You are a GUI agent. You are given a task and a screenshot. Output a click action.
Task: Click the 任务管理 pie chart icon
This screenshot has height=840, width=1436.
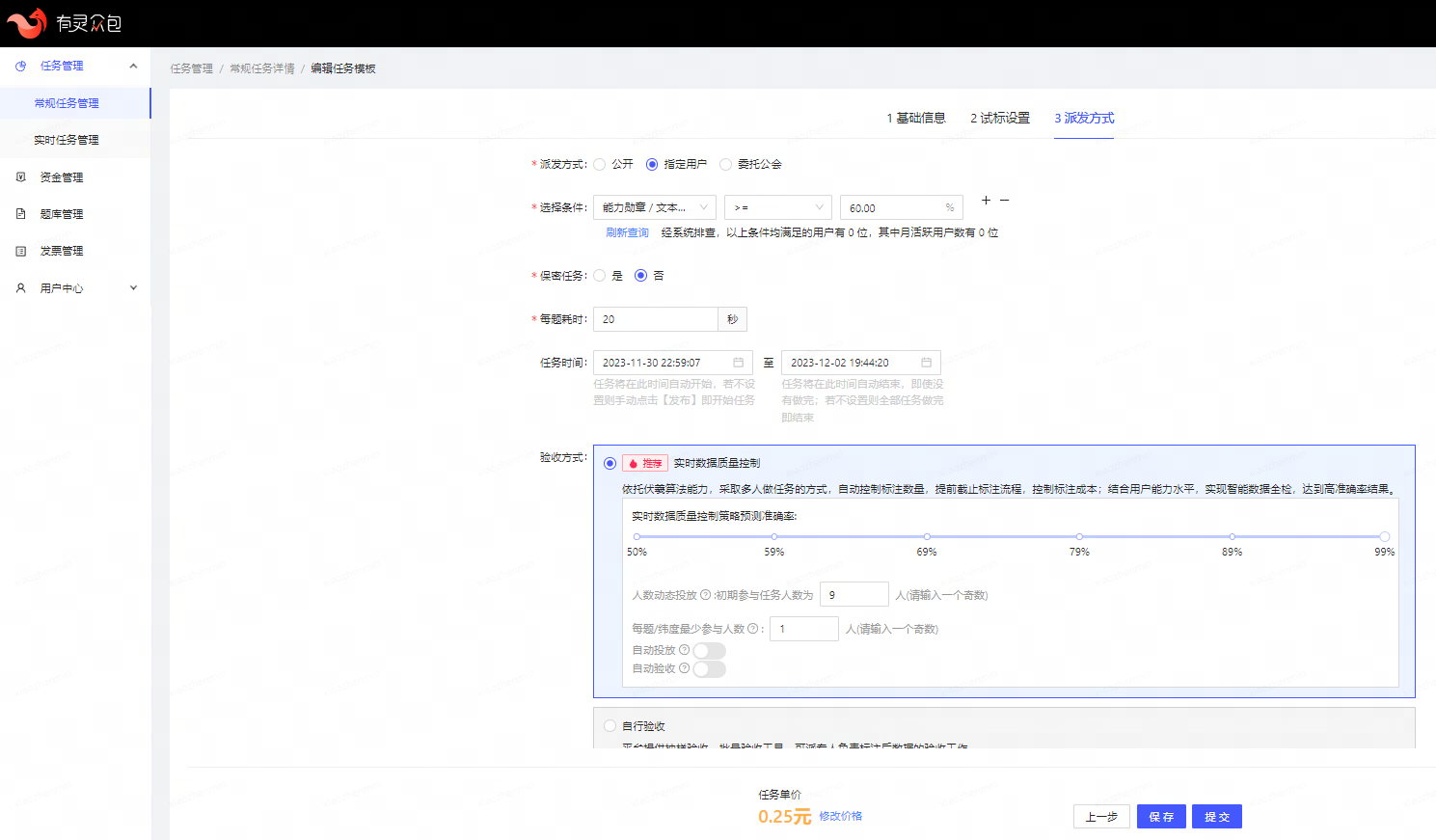(x=21, y=66)
